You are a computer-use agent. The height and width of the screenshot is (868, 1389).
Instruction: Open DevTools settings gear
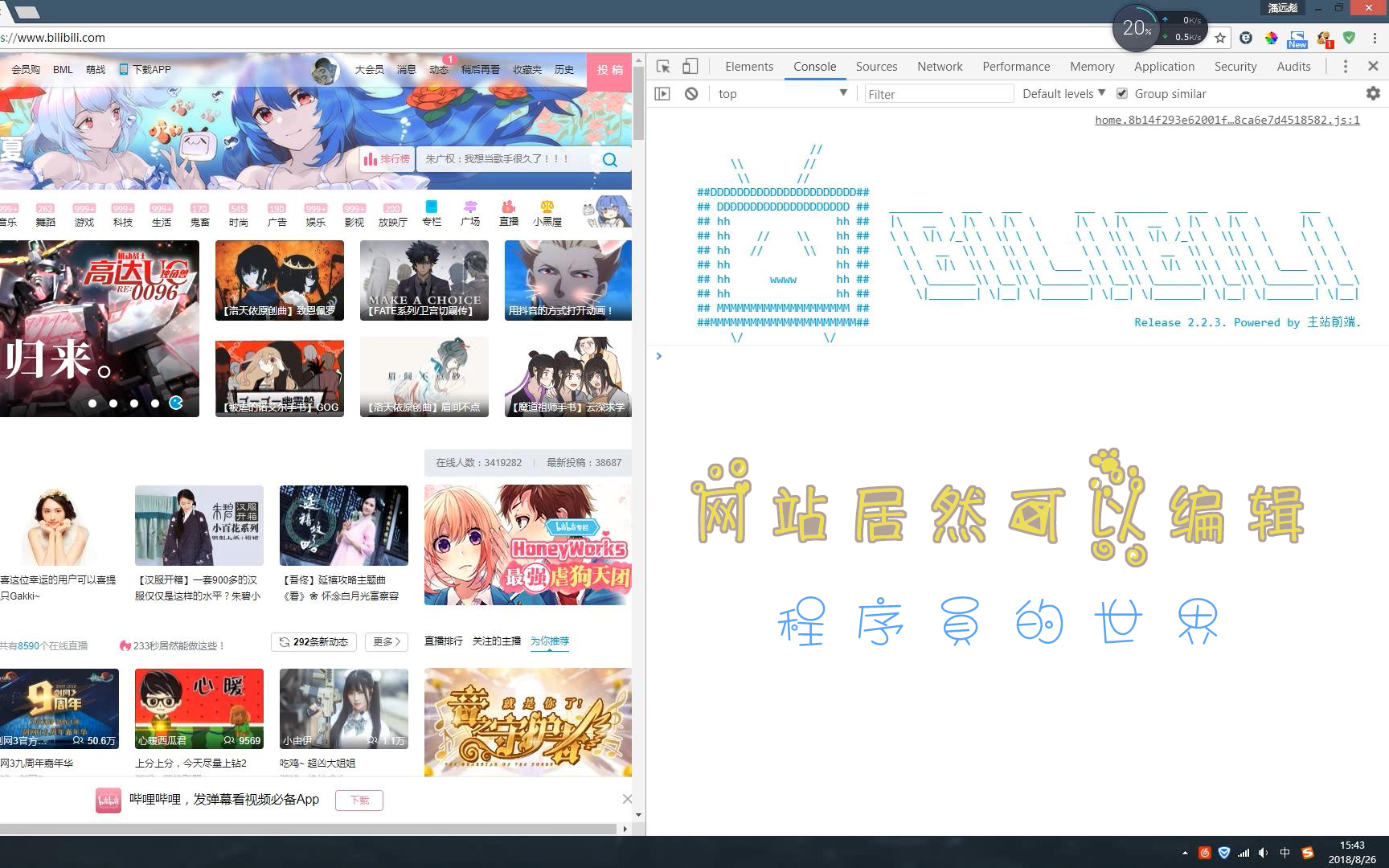[x=1372, y=93]
